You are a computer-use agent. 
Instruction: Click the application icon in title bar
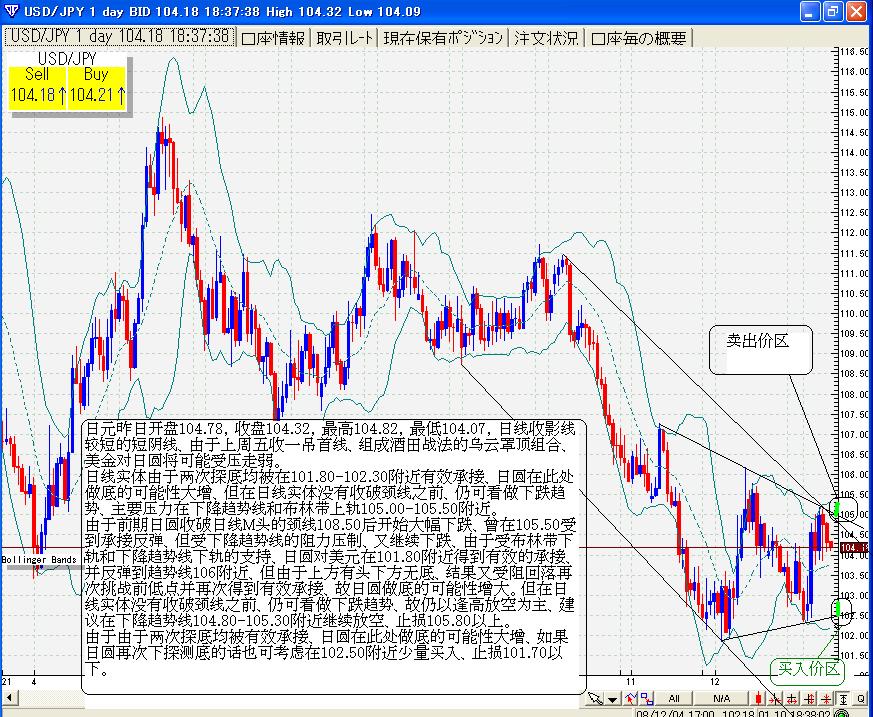(11, 11)
